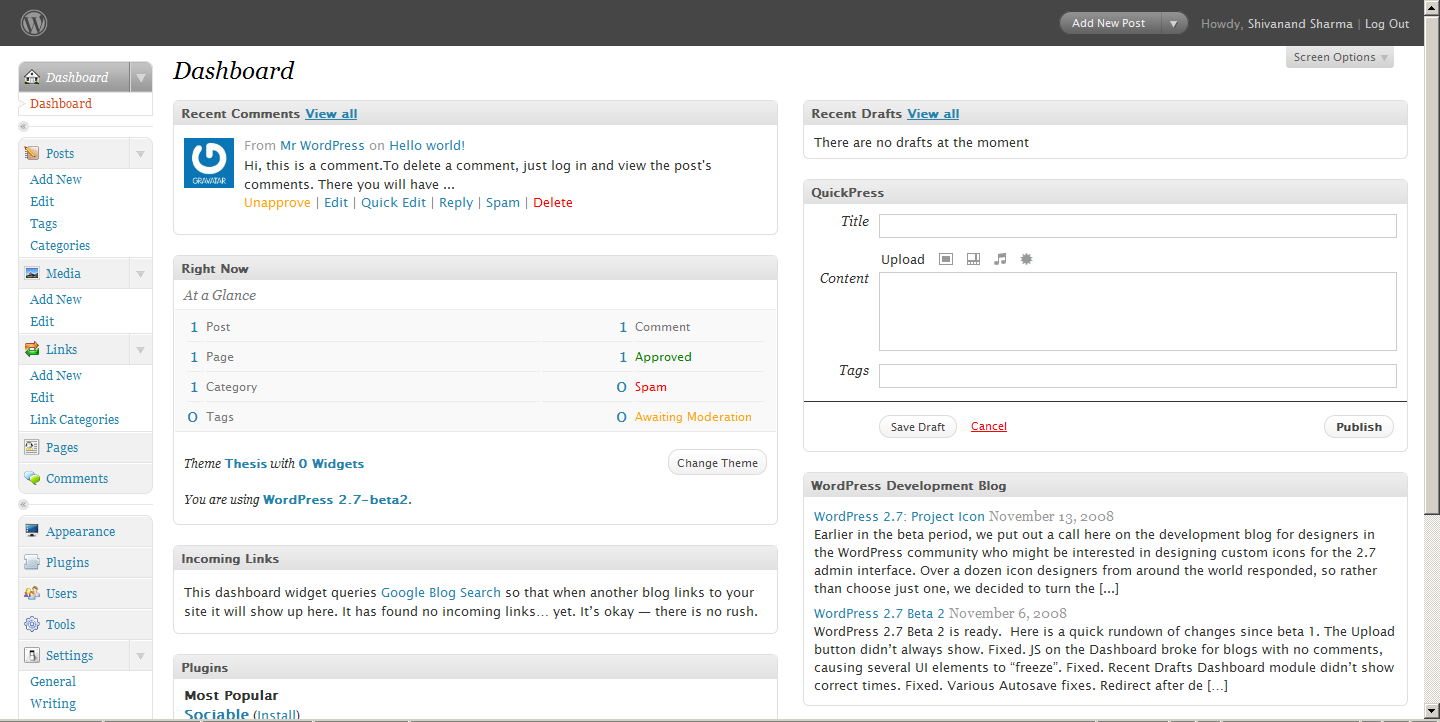Open the Links menu heading
The height and width of the screenshot is (722, 1440).
61,349
